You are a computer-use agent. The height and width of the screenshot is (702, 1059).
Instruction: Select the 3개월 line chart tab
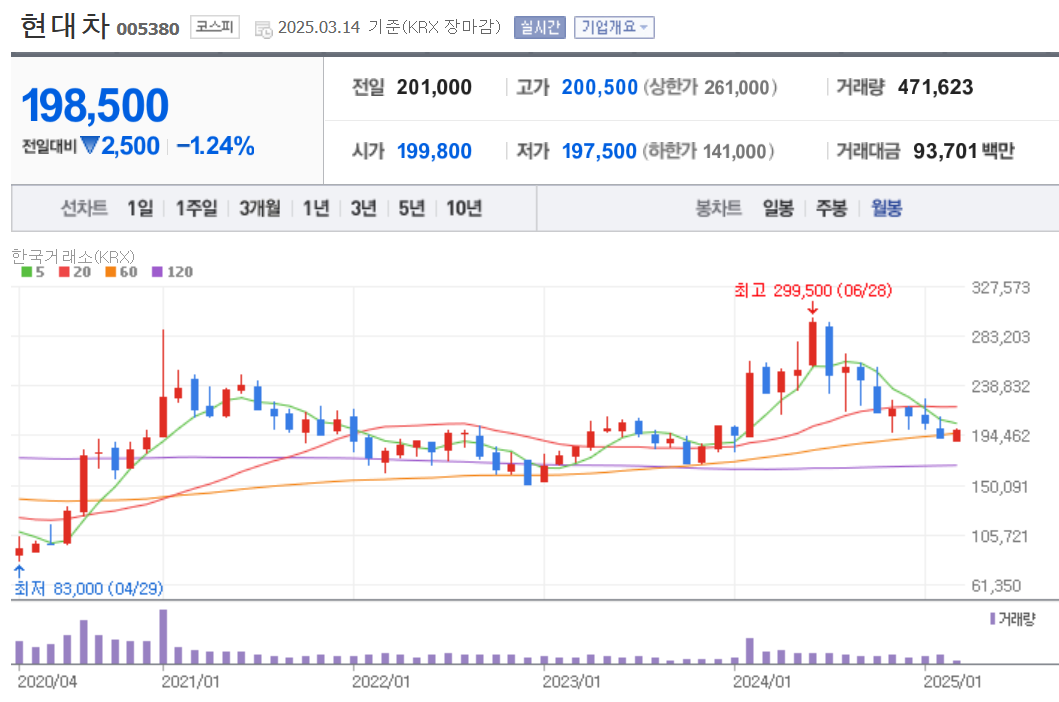coord(260,208)
